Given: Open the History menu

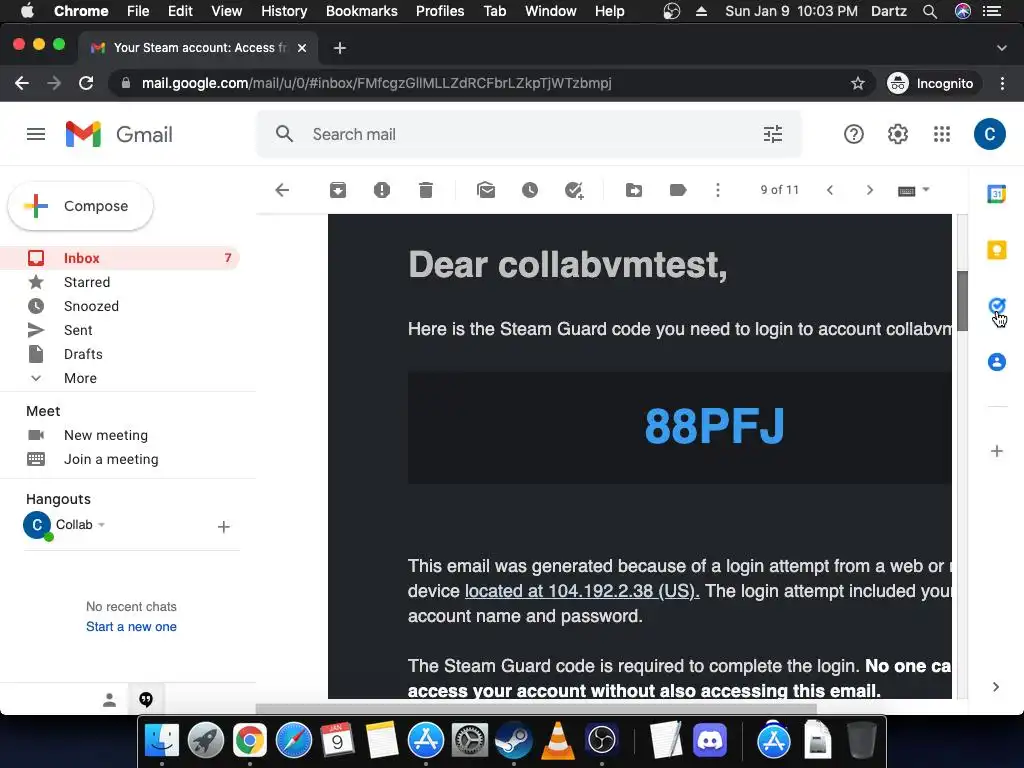Looking at the screenshot, I should click(284, 11).
